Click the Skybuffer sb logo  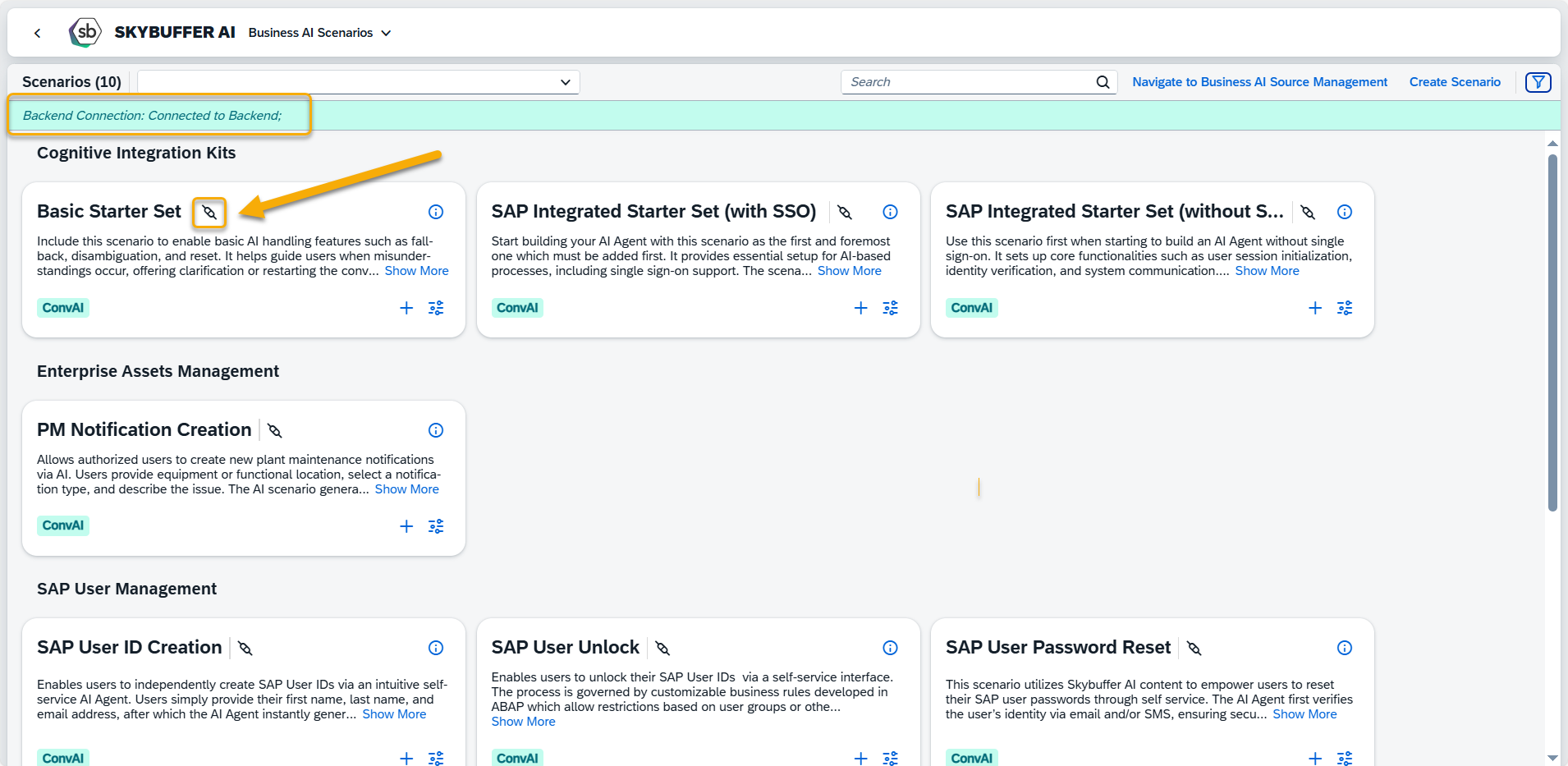point(85,33)
